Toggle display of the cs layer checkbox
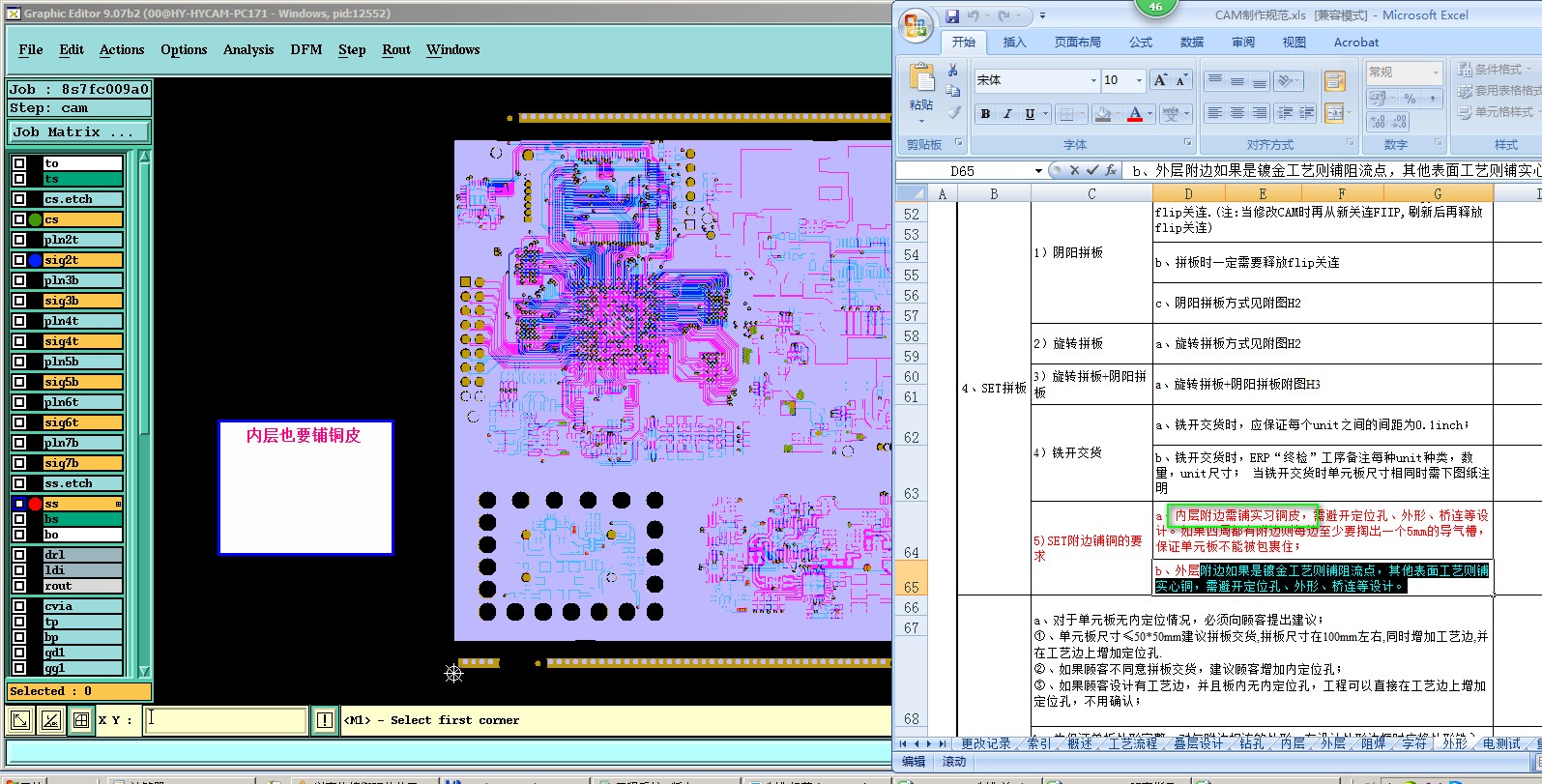1542x784 pixels. pyautogui.click(x=19, y=219)
